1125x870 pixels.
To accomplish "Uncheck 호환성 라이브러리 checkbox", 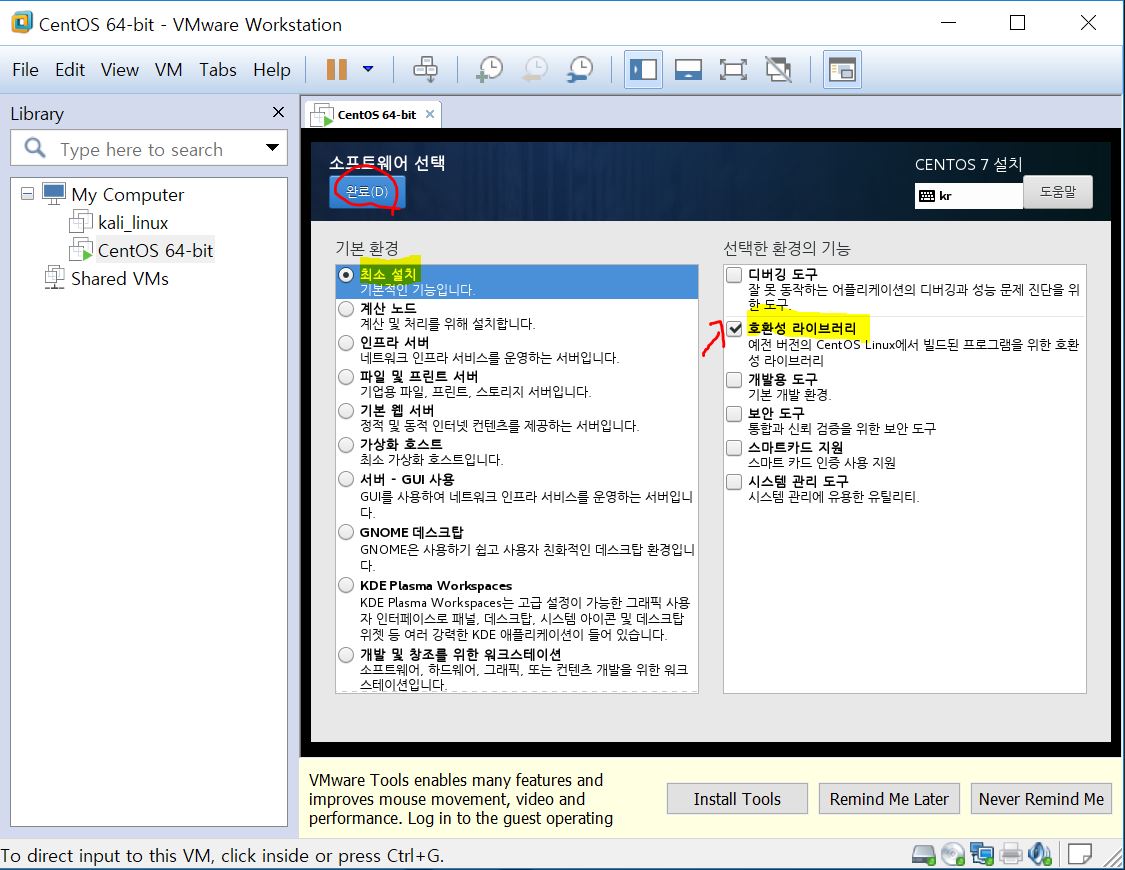I will (x=734, y=328).
